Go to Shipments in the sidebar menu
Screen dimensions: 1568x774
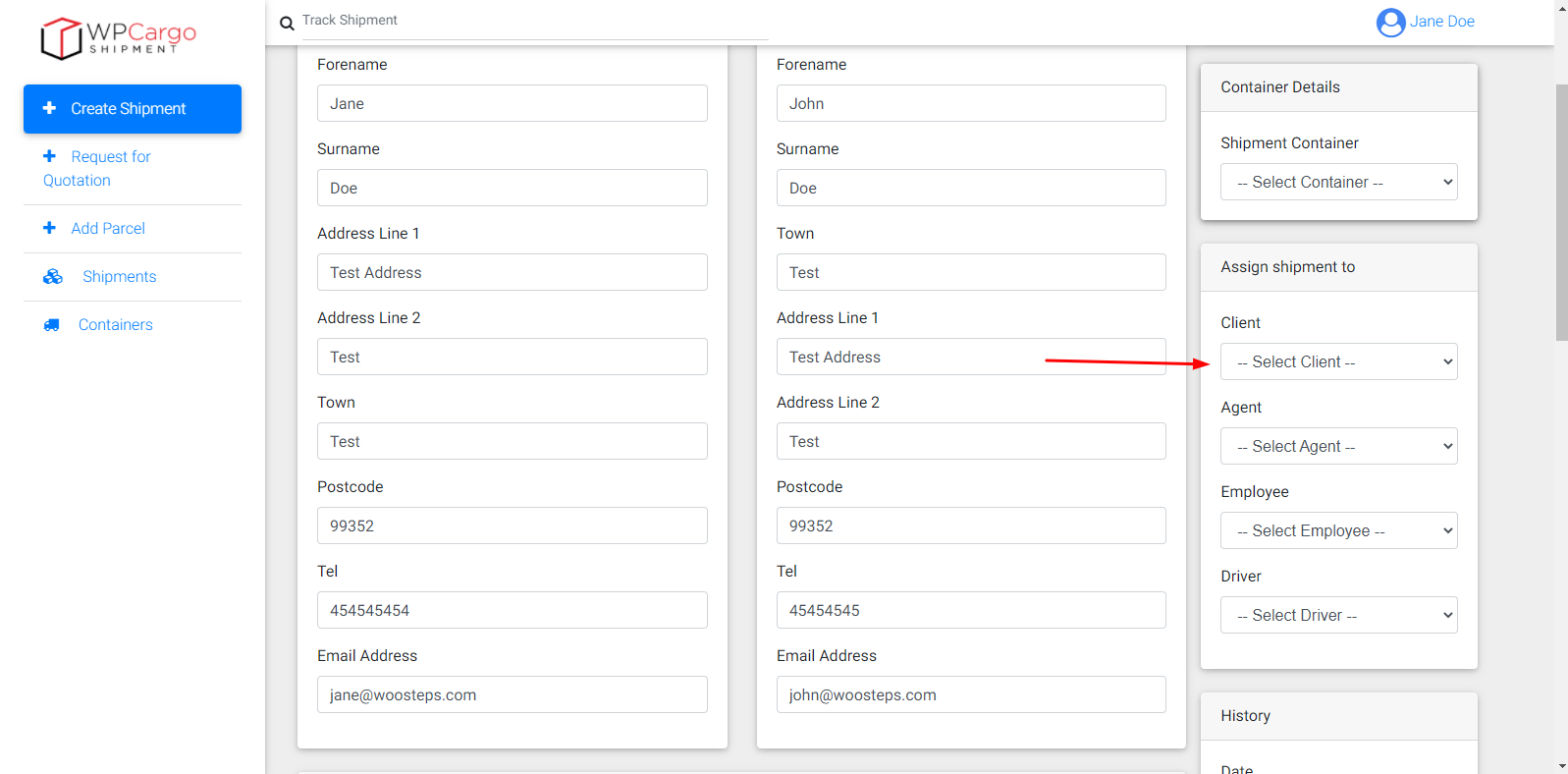(x=119, y=277)
